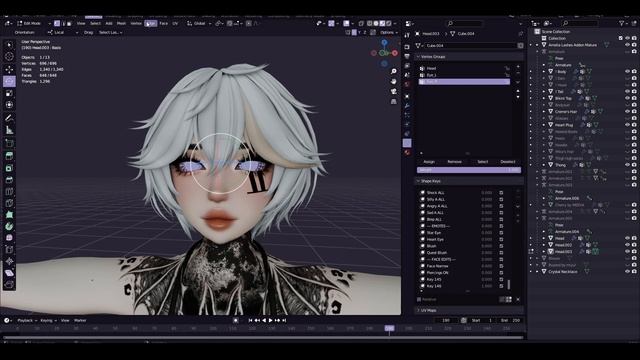Open the Mesh menu
Screen dimensions: 640x360
[121, 23]
